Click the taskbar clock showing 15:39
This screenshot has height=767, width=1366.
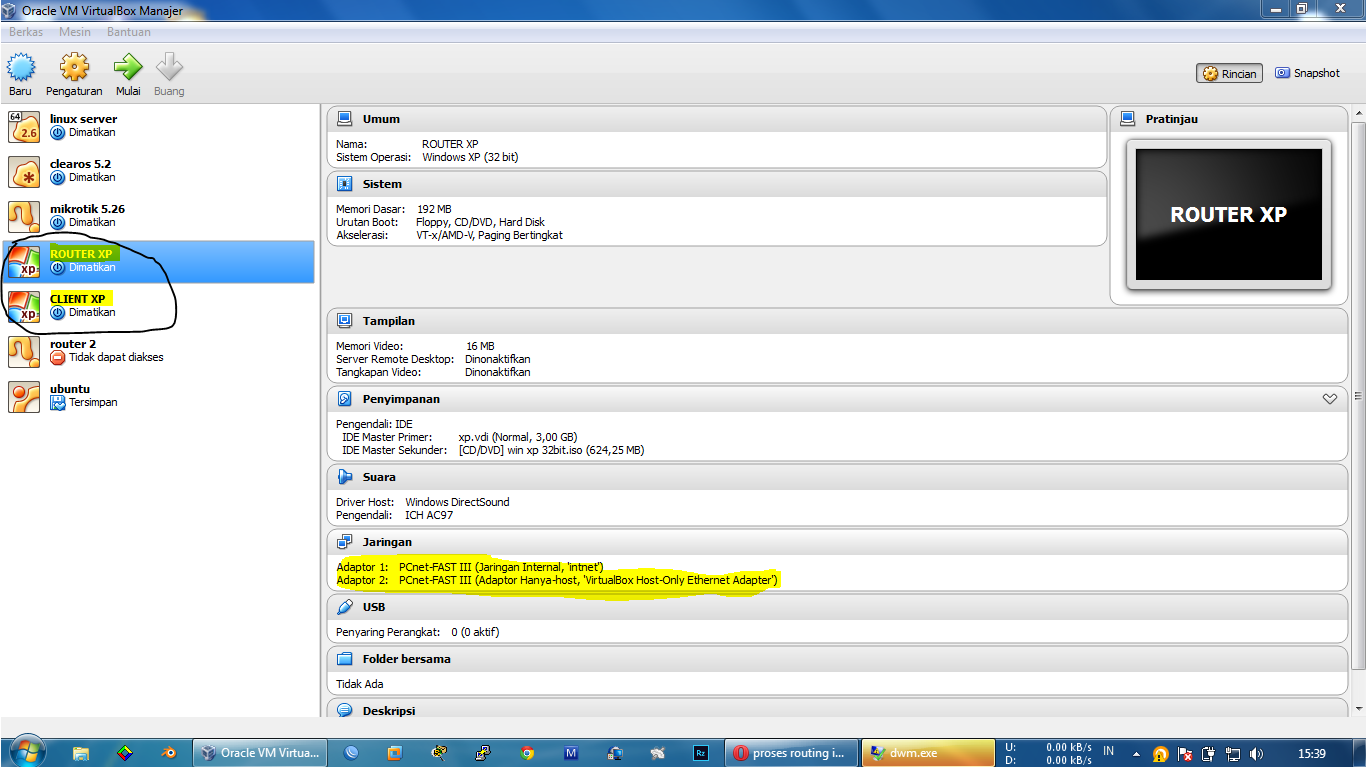(x=1311, y=754)
